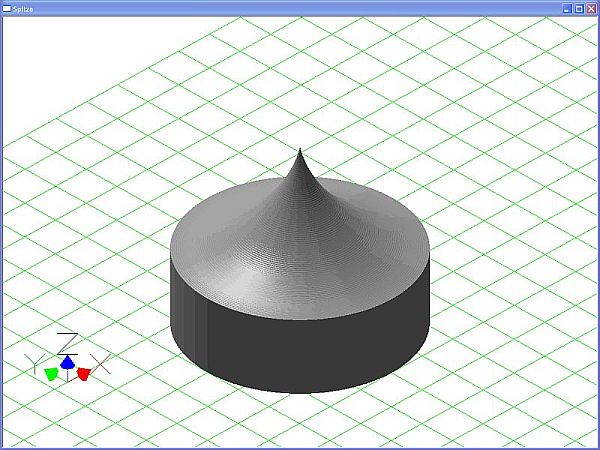Image resolution: width=600 pixels, height=450 pixels.
Task: Select the green Y-axis arrowhead
Action: point(50,372)
